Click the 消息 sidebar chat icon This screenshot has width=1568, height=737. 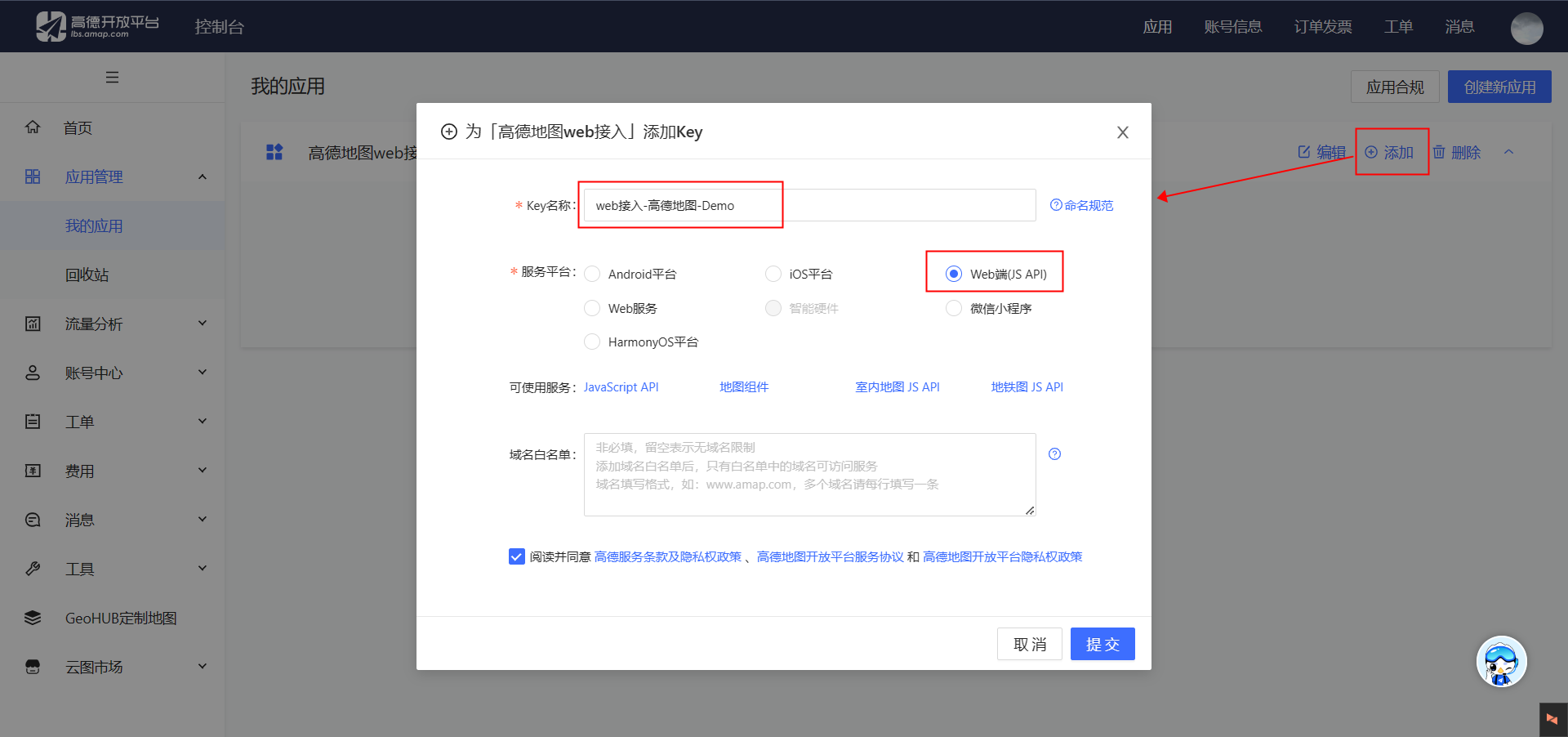(x=33, y=520)
